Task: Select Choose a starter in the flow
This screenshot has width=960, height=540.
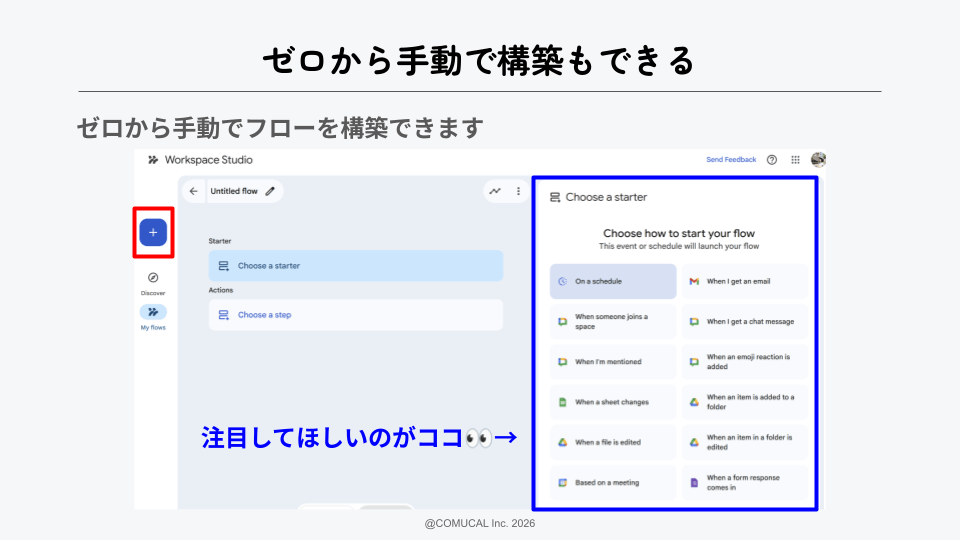Action: tap(356, 266)
